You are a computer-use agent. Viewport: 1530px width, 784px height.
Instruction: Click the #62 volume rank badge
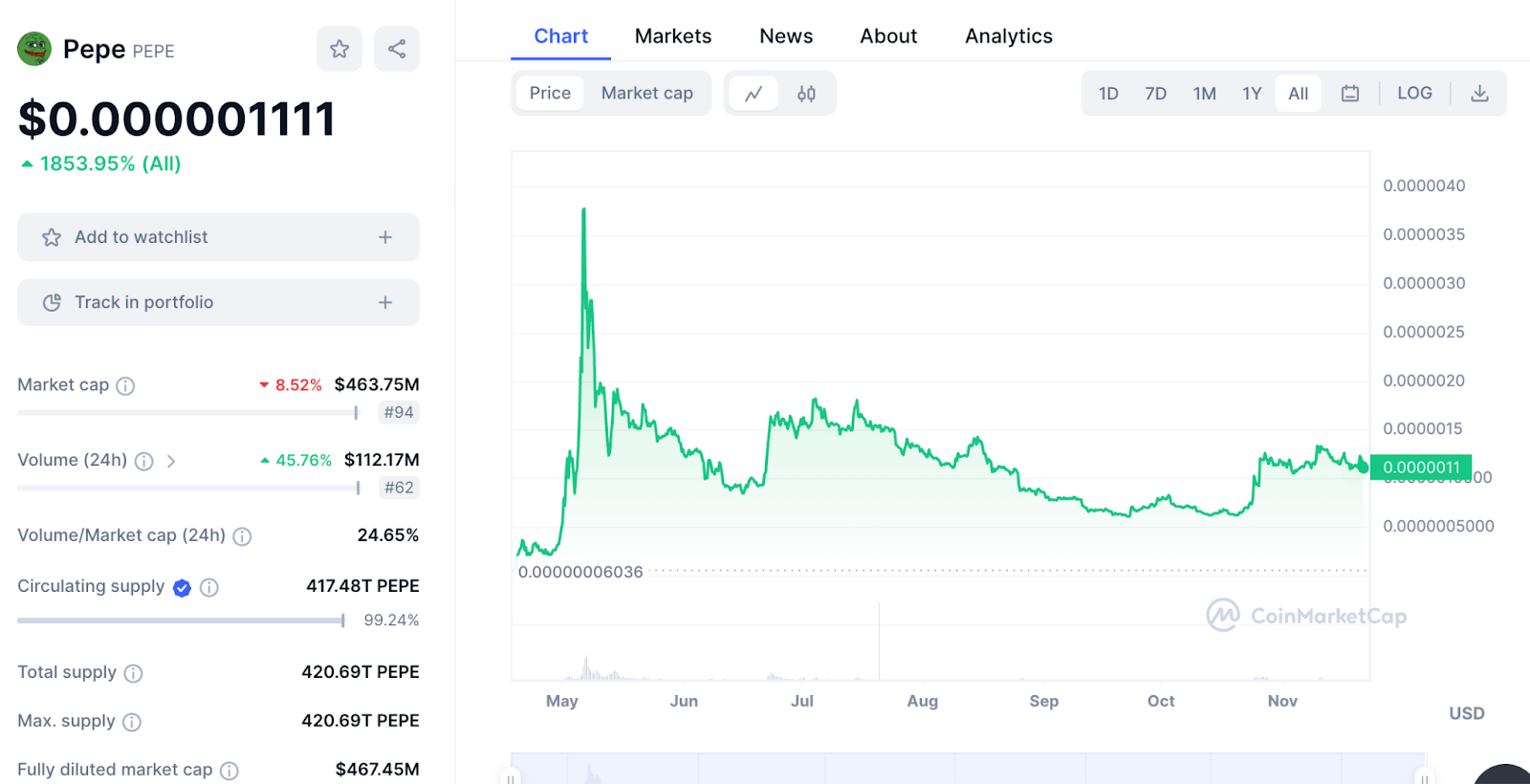(x=399, y=488)
